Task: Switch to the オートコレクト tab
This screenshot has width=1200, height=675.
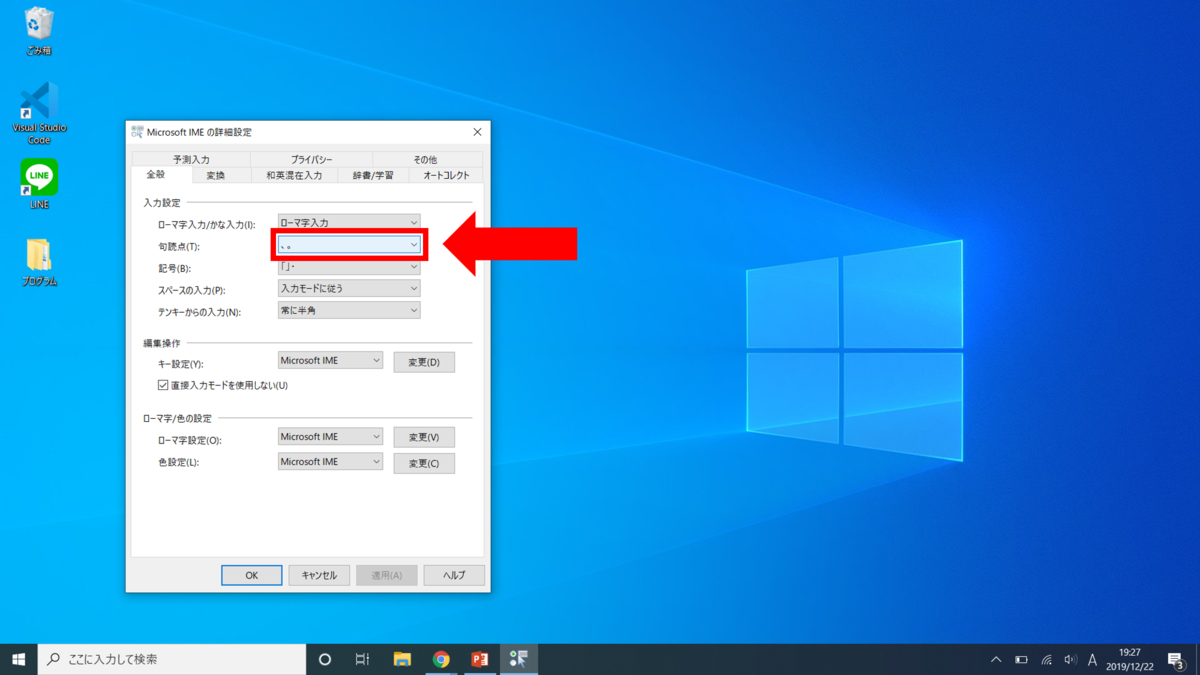Action: pos(446,175)
